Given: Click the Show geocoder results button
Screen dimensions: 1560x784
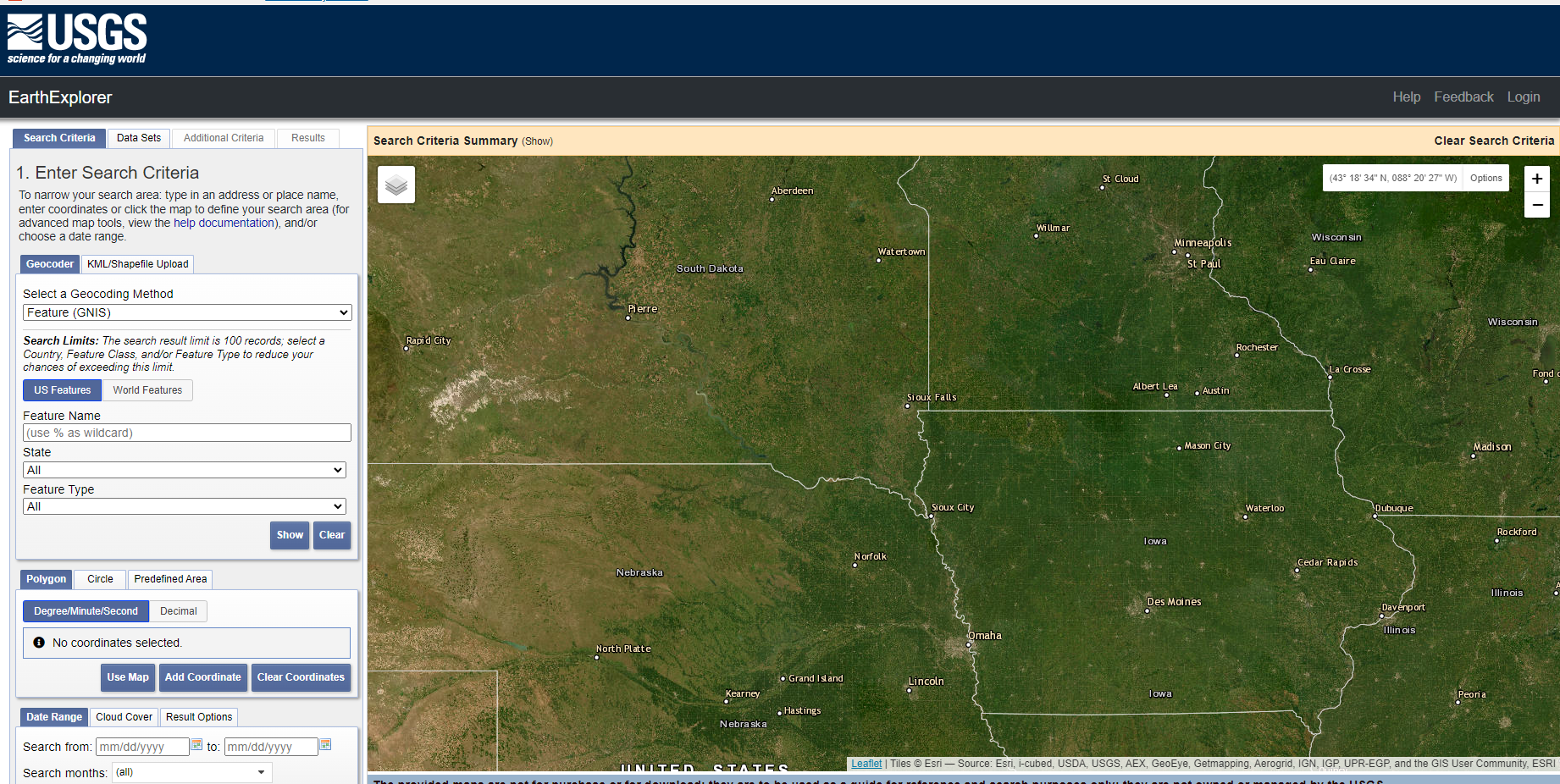Looking at the screenshot, I should pos(290,535).
